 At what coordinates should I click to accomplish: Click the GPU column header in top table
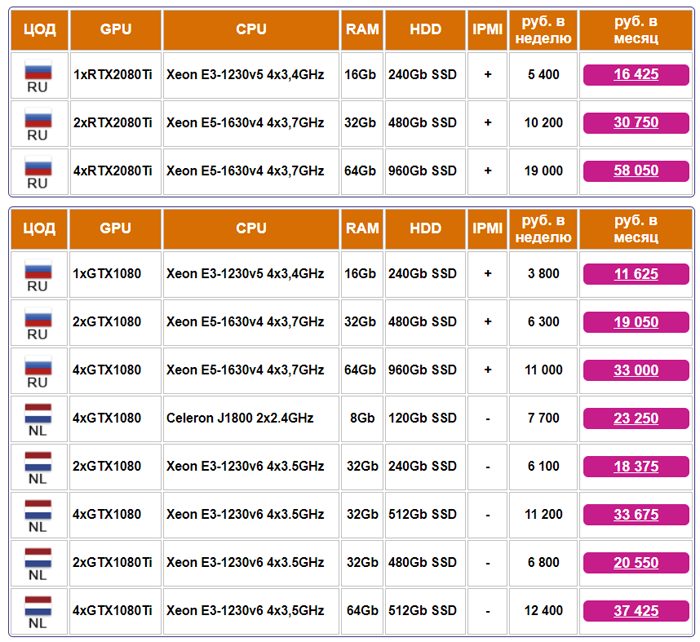pyautogui.click(x=116, y=30)
